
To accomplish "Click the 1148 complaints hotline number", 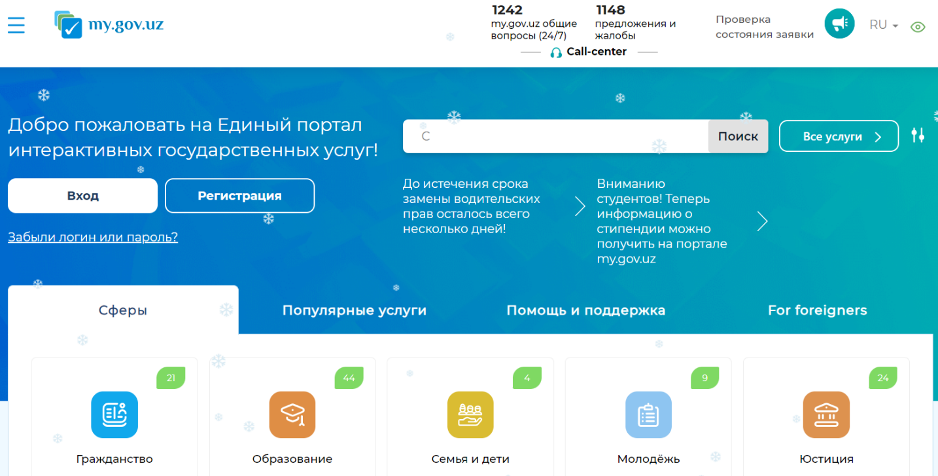I will (x=610, y=10).
